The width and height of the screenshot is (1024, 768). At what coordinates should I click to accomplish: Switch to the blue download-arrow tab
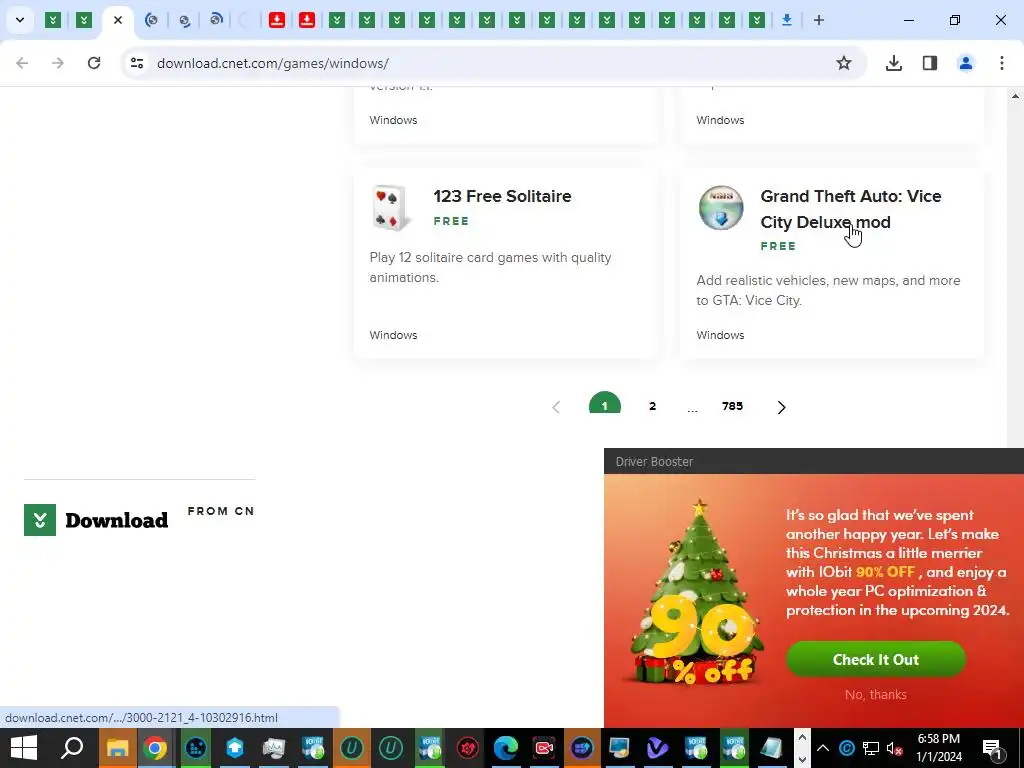click(x=787, y=20)
